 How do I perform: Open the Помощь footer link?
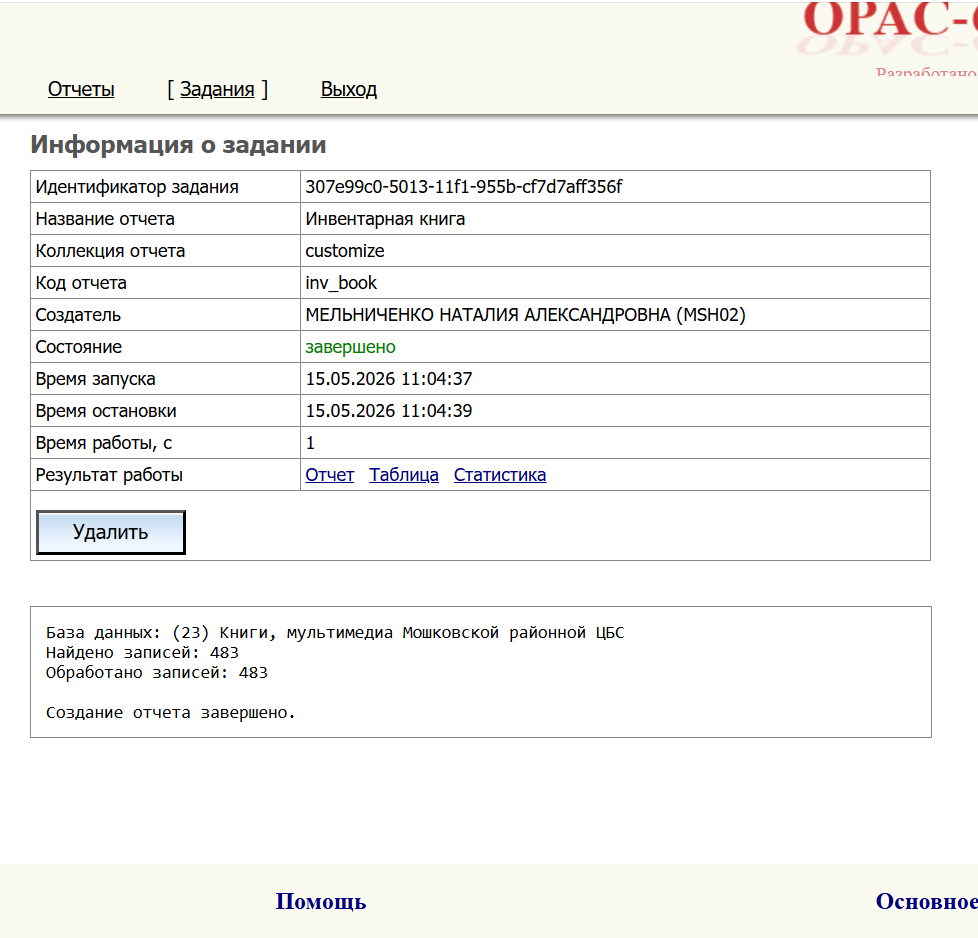pos(321,901)
